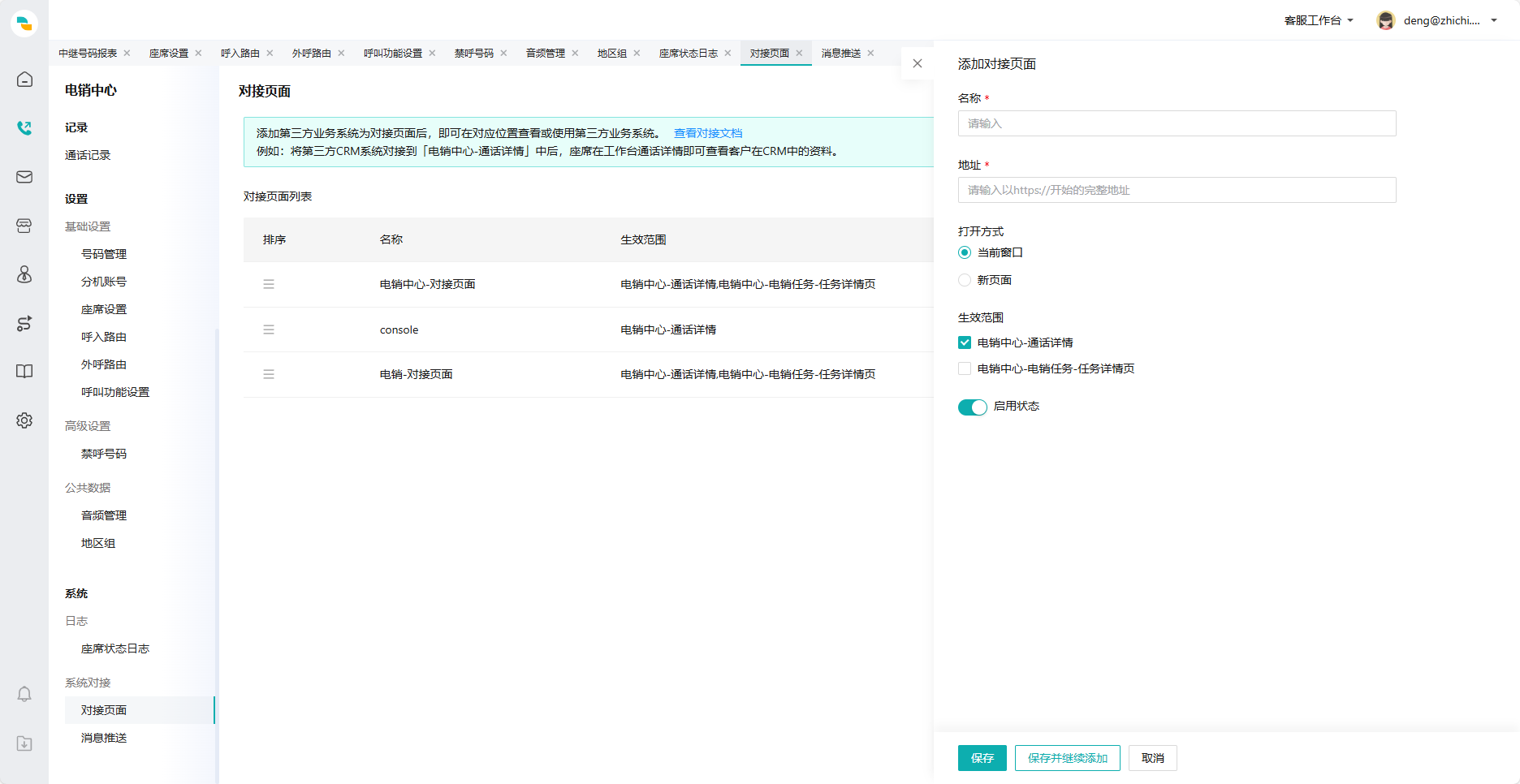This screenshot has height=784, width=1520.
Task: Switch to the 地区组 tab
Action: click(x=612, y=53)
